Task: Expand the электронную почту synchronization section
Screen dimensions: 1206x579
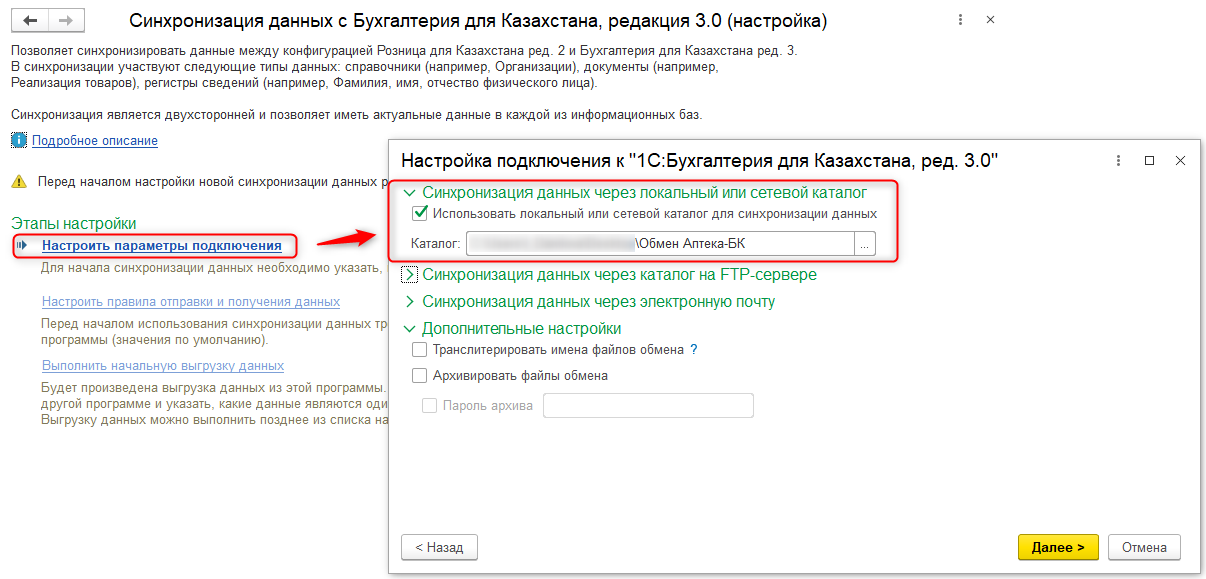Action: tap(409, 302)
